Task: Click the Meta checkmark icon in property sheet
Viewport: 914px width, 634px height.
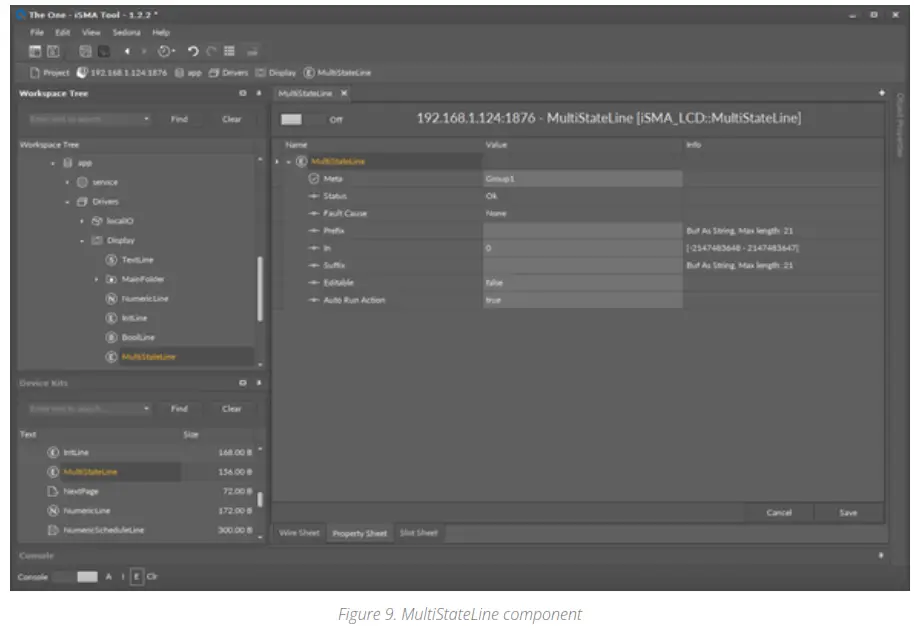Action: (313, 178)
